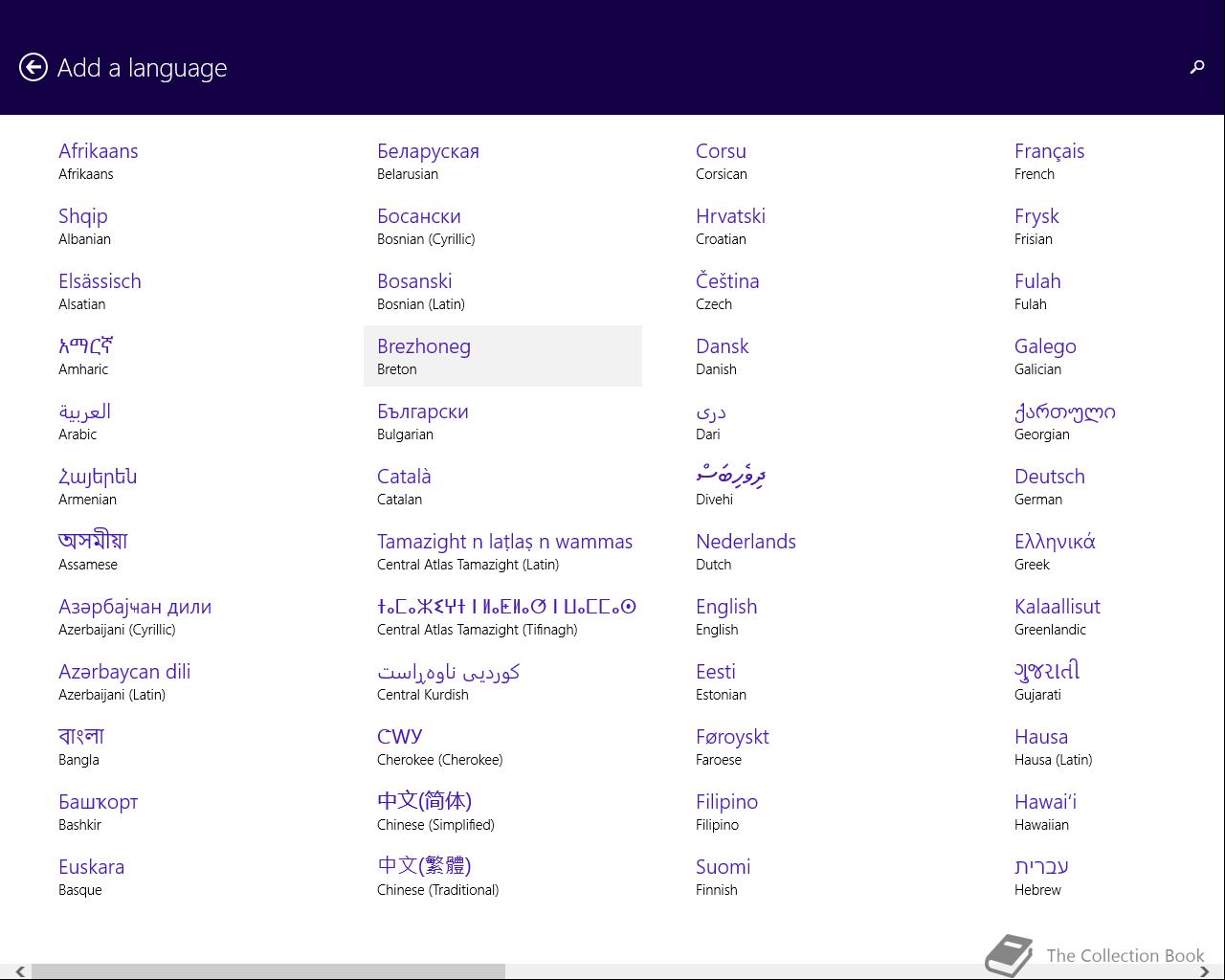Screen dimensions: 1225x980
Task: Choose Eesti (Estonian)
Action: [821, 681]
